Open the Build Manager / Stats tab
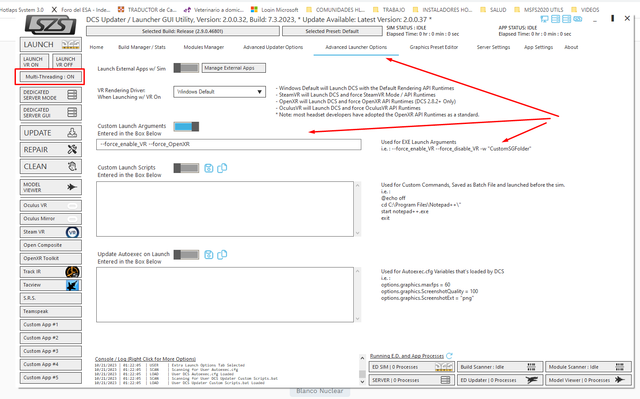This screenshot has width=640, height=399. (142, 47)
